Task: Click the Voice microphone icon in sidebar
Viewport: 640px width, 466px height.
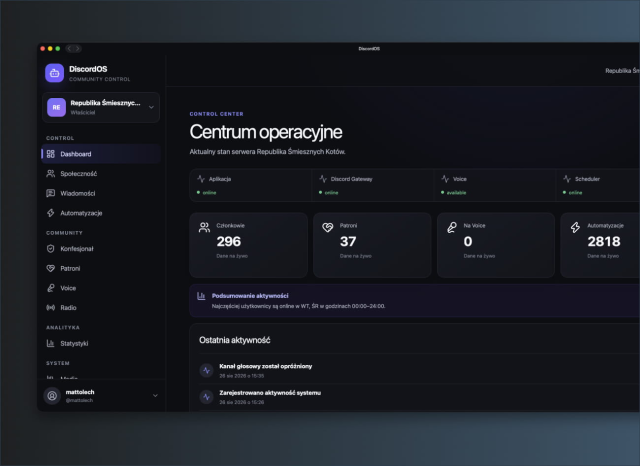Action: click(51, 288)
